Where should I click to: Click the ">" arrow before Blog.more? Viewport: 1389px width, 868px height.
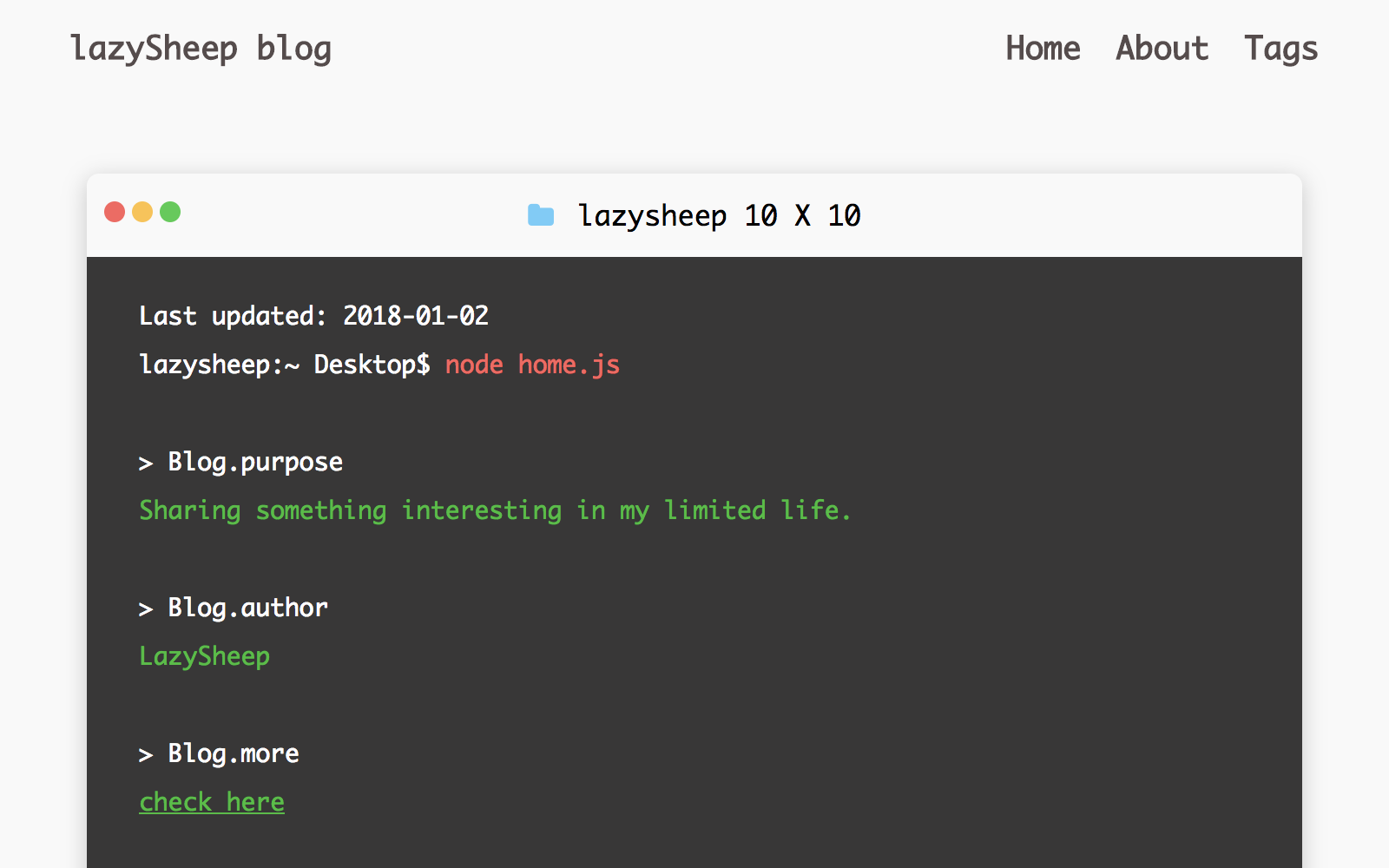tap(146, 755)
